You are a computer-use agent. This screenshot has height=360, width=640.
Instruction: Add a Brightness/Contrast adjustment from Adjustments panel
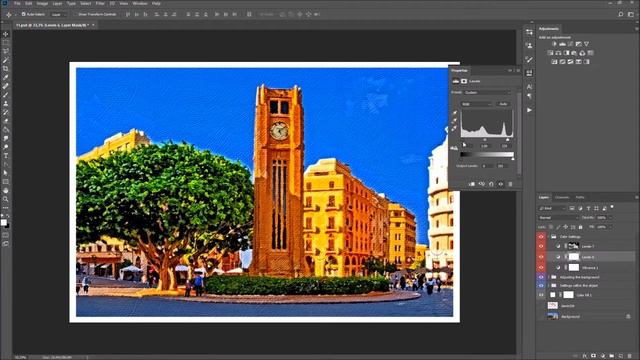coord(554,44)
